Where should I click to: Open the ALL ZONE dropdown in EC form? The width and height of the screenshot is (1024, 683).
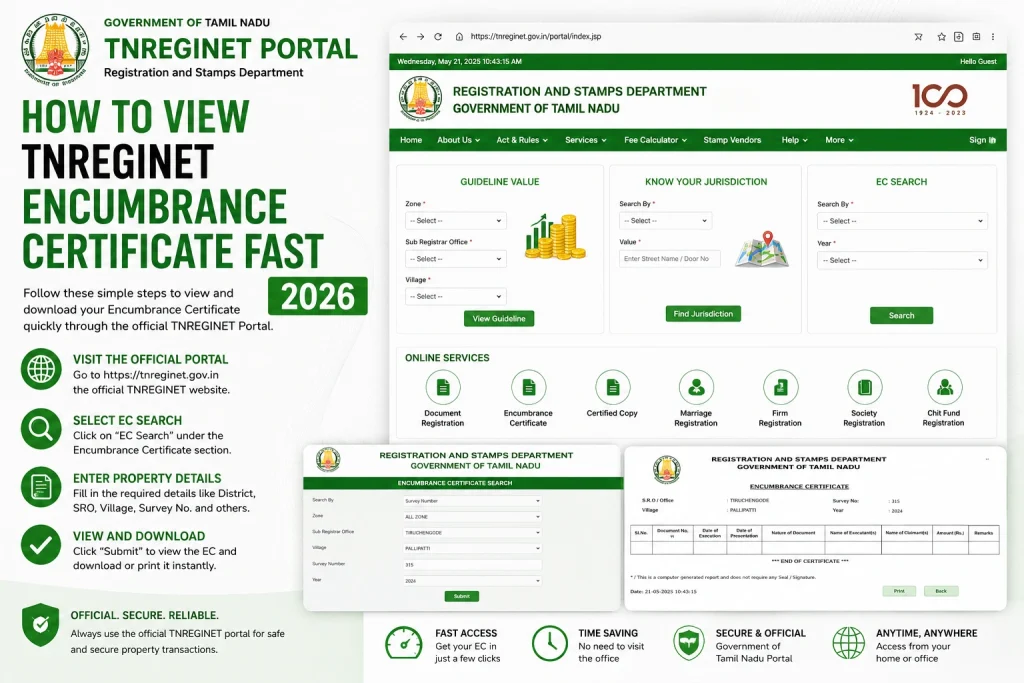point(472,516)
